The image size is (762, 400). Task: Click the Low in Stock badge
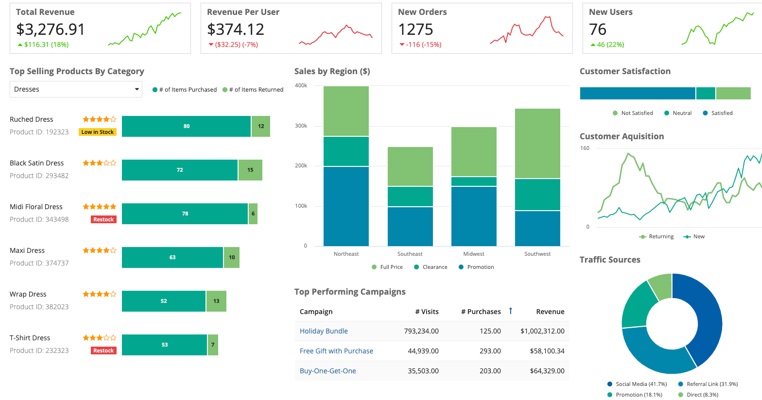point(97,132)
